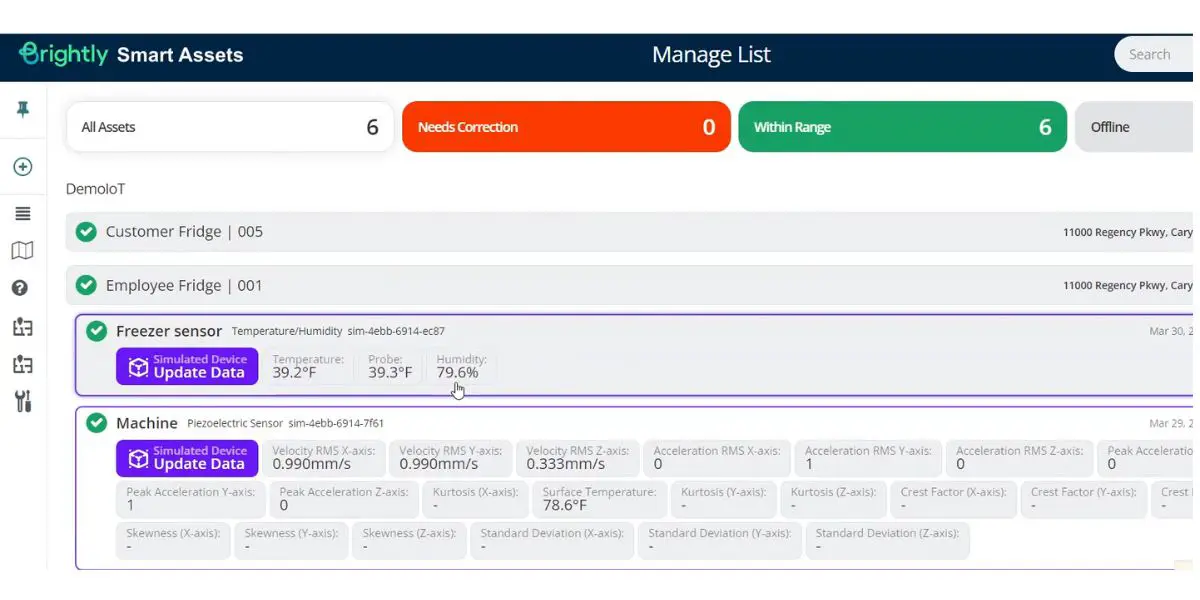Viewport: 1200px width, 600px height.
Task: Click Skewness (Z-axis) tile
Action: [x=409, y=540]
